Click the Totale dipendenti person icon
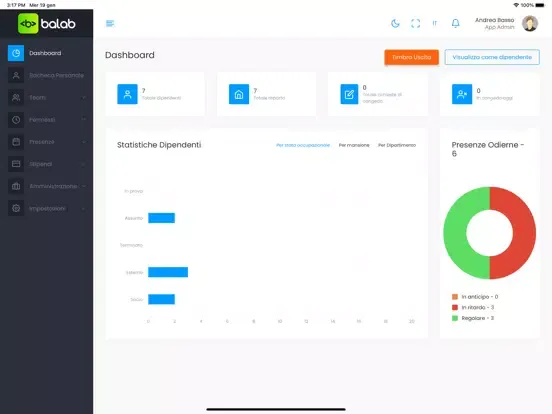Image resolution: width=552 pixels, height=414 pixels. (127, 94)
